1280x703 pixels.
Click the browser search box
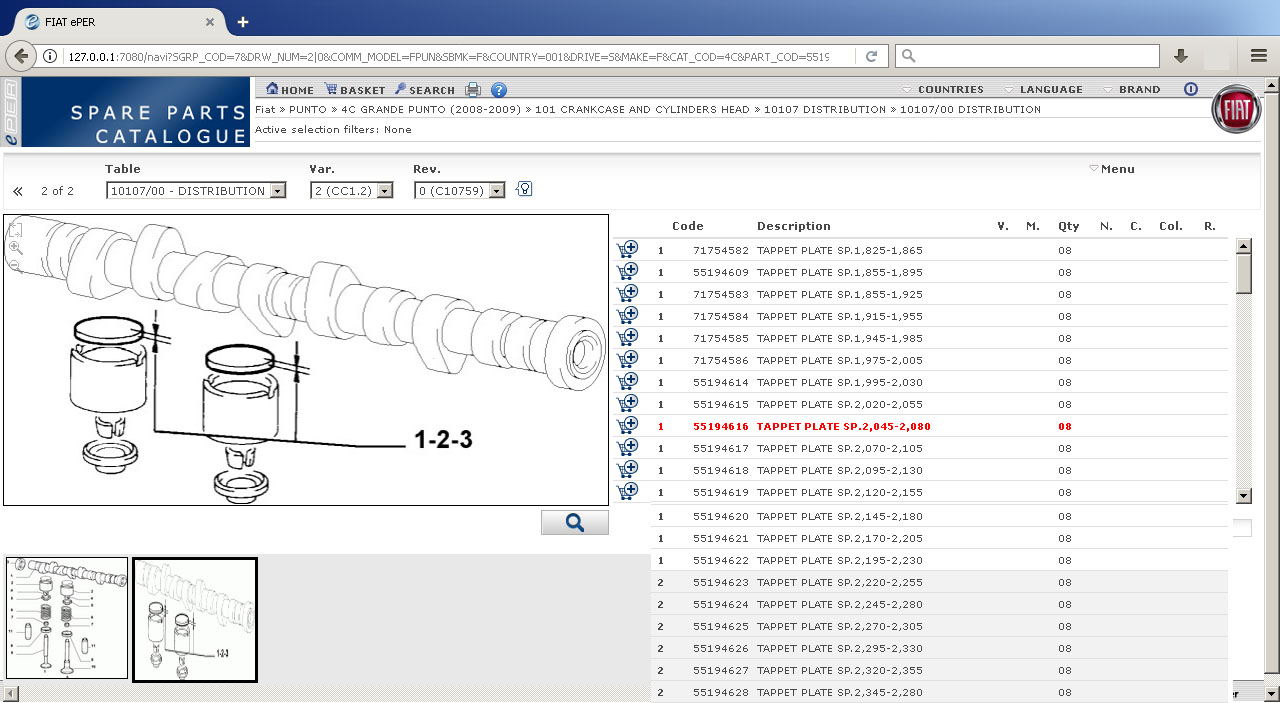1027,56
